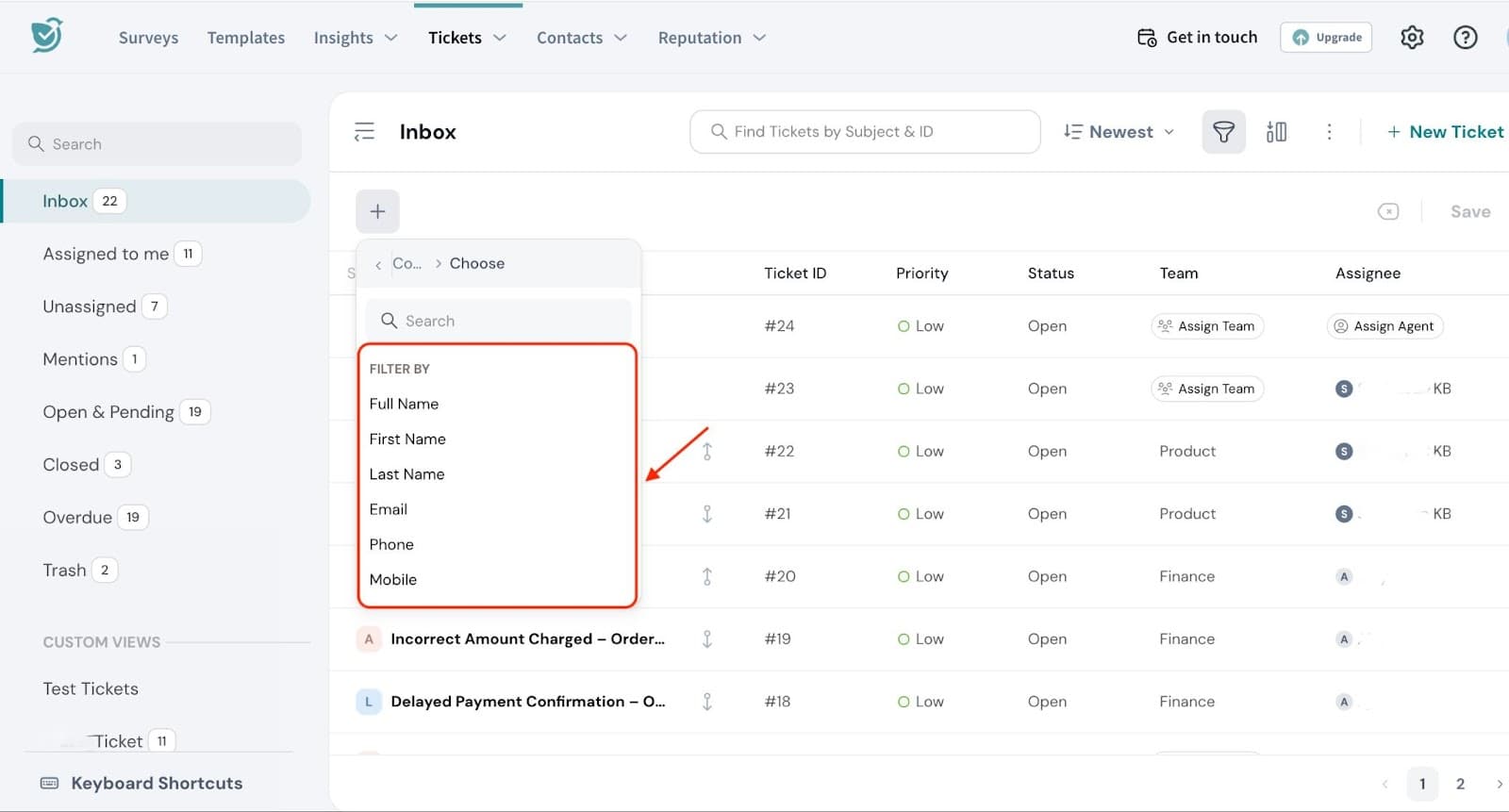
Task: Open the Surveys tab
Action: pos(148,38)
